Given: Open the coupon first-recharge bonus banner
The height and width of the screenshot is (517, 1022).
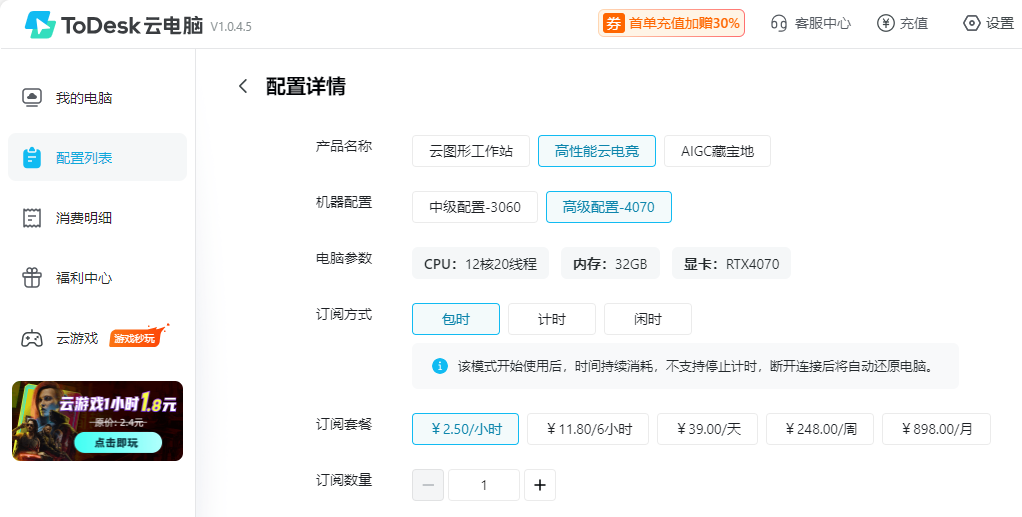Looking at the screenshot, I should (x=671, y=23).
